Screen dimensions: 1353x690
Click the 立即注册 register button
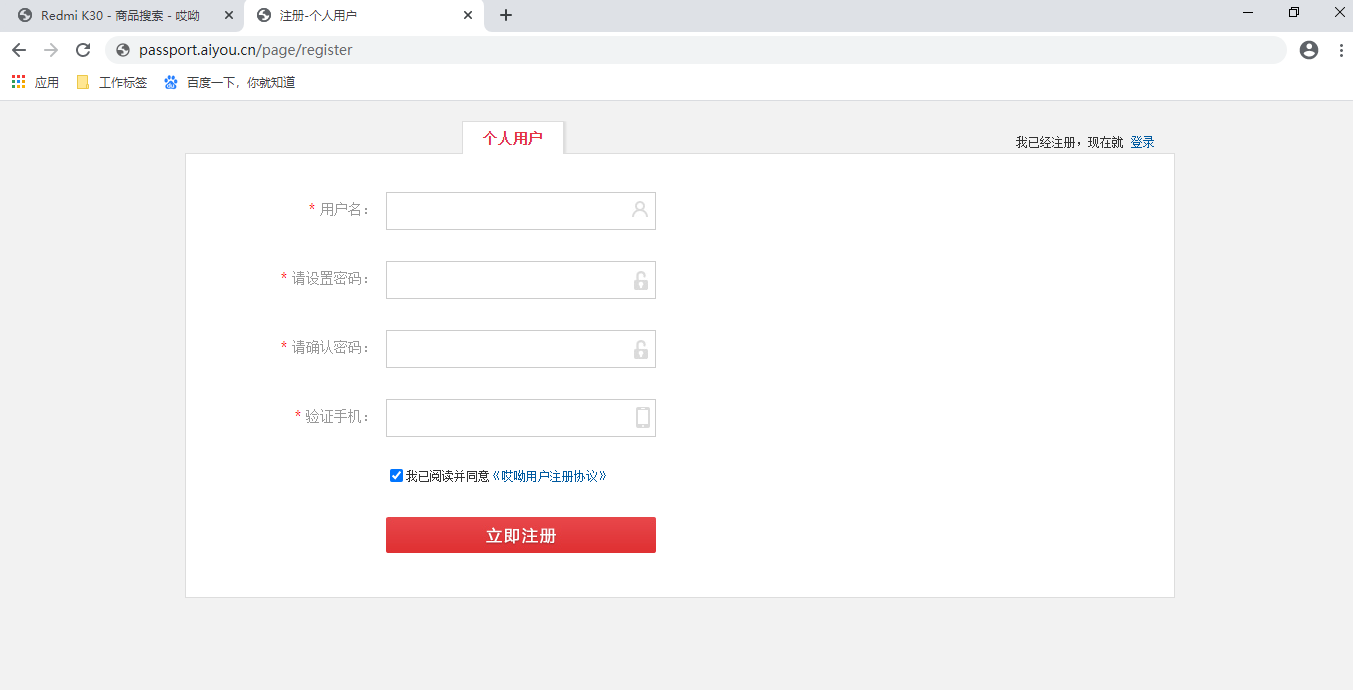[520, 534]
